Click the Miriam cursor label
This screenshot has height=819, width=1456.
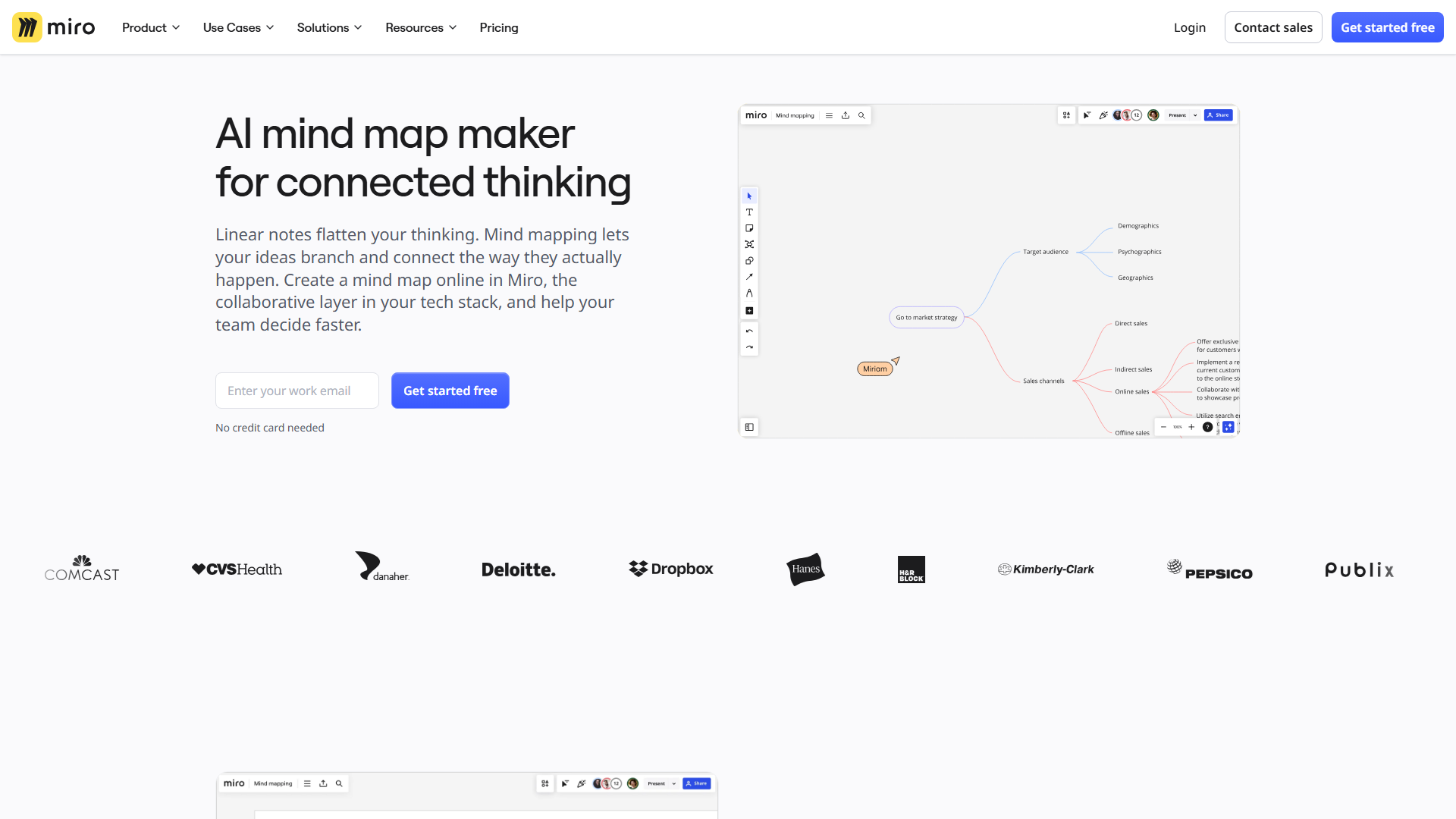coord(874,369)
